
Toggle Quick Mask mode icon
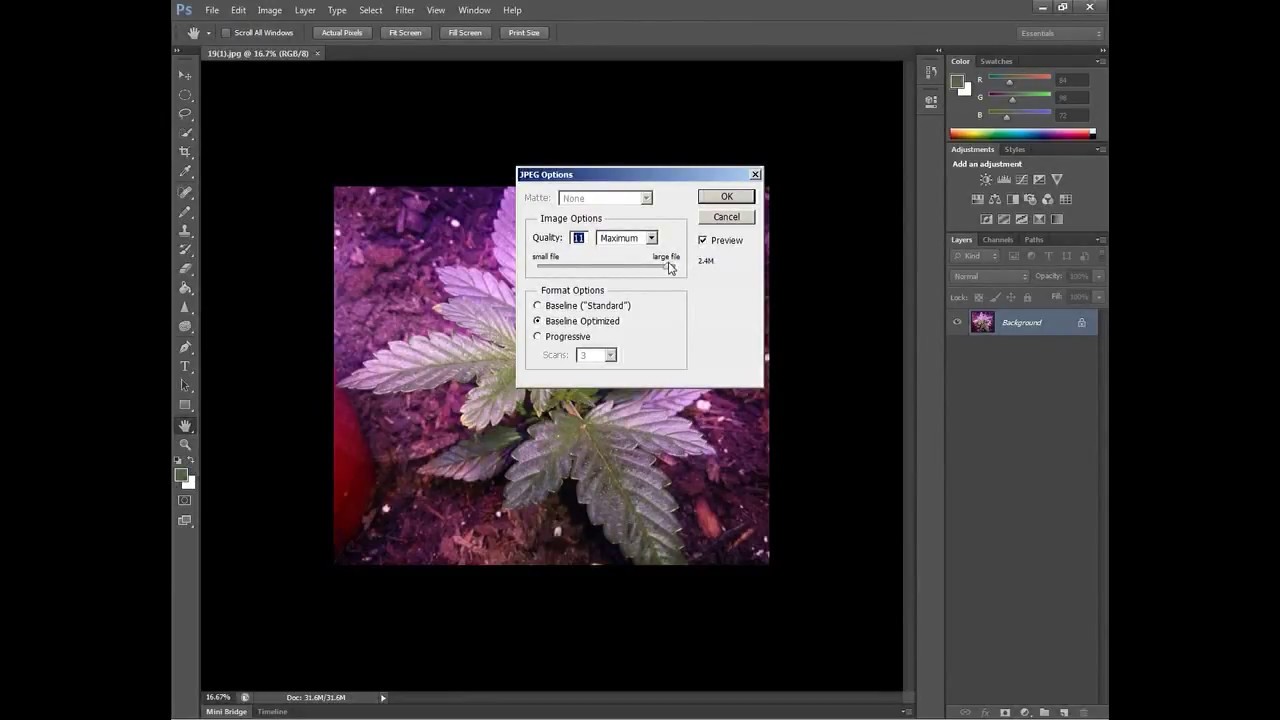(x=185, y=500)
